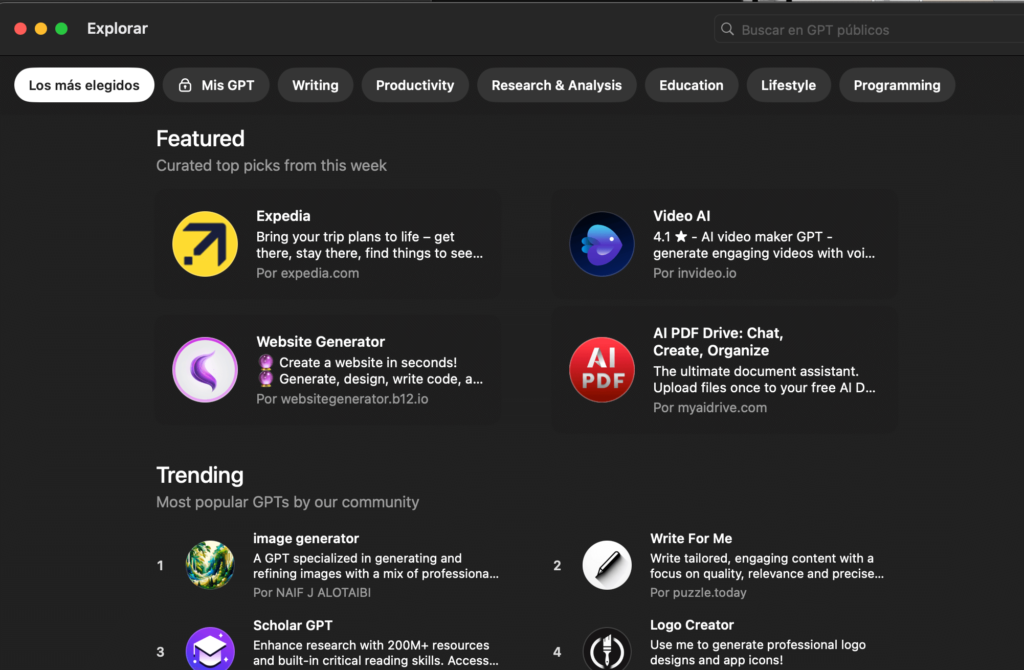Switch to the Lifestyle category
The width and height of the screenshot is (1024, 670).
[788, 85]
